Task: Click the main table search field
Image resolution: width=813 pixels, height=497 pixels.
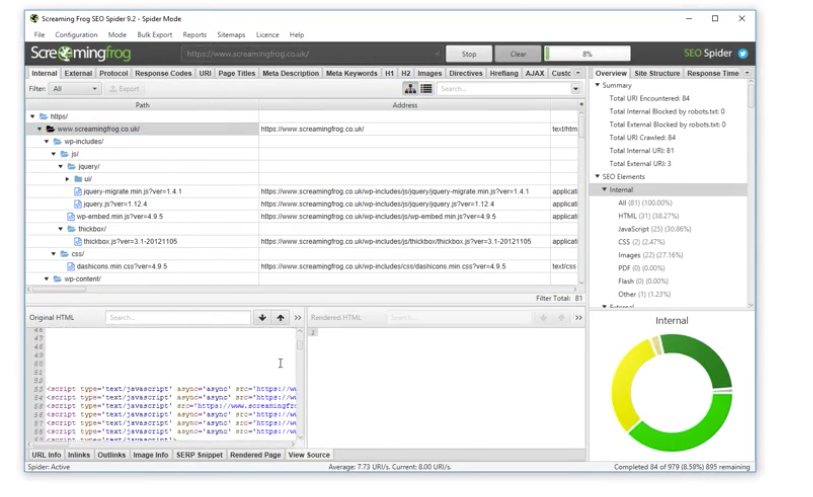Action: (x=504, y=89)
